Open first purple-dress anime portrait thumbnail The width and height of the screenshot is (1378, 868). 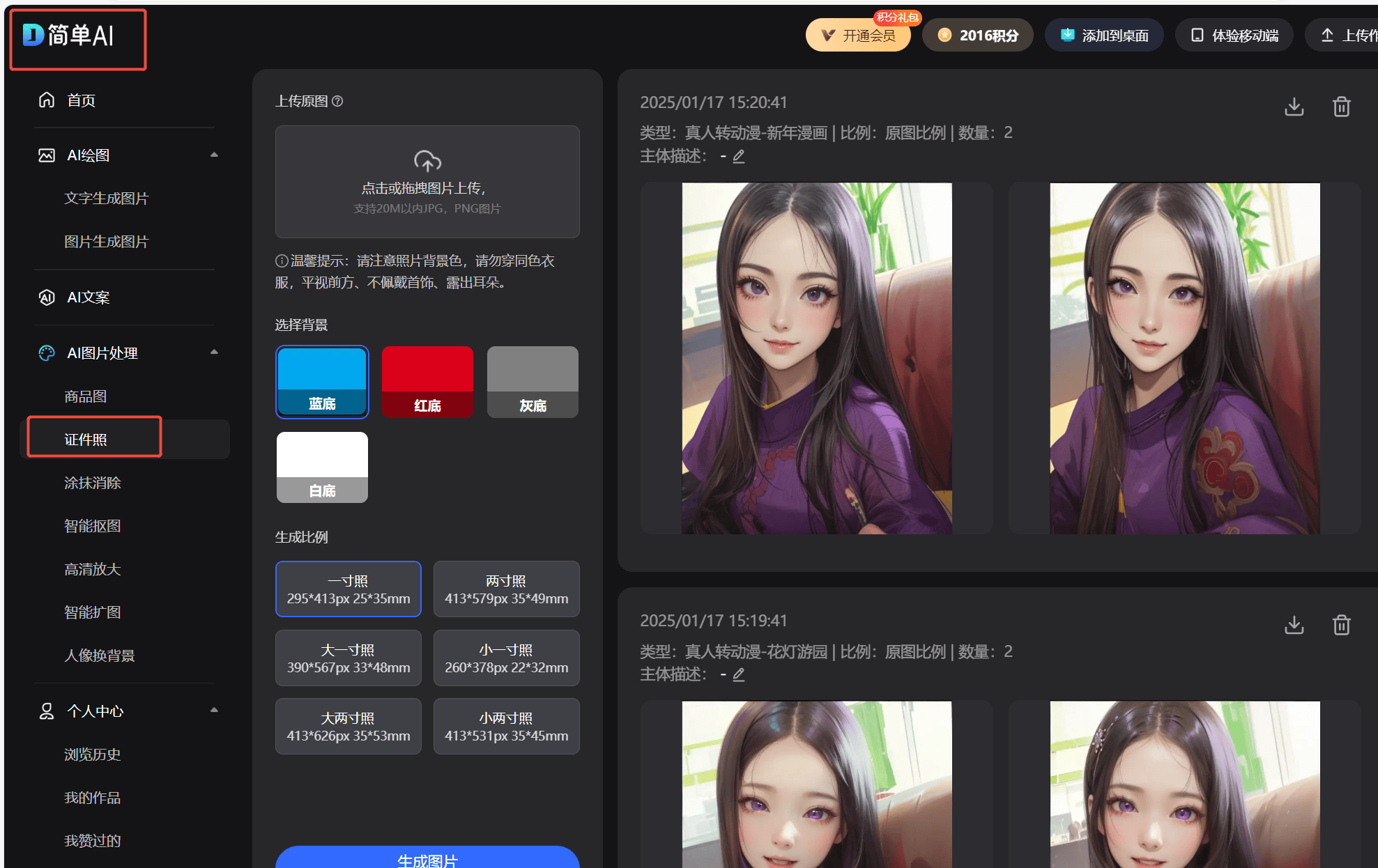pos(816,358)
